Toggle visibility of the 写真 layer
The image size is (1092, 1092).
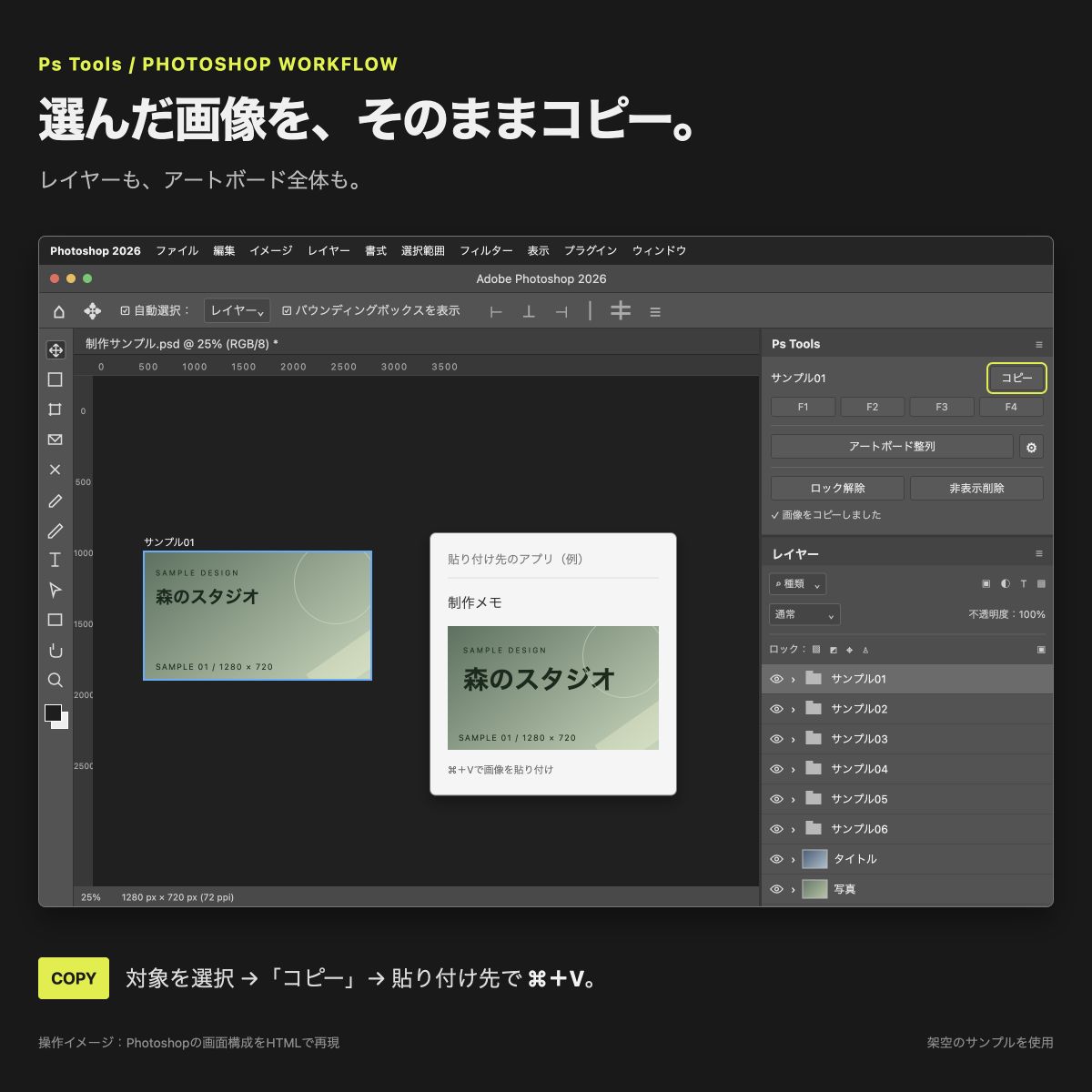pos(776,889)
